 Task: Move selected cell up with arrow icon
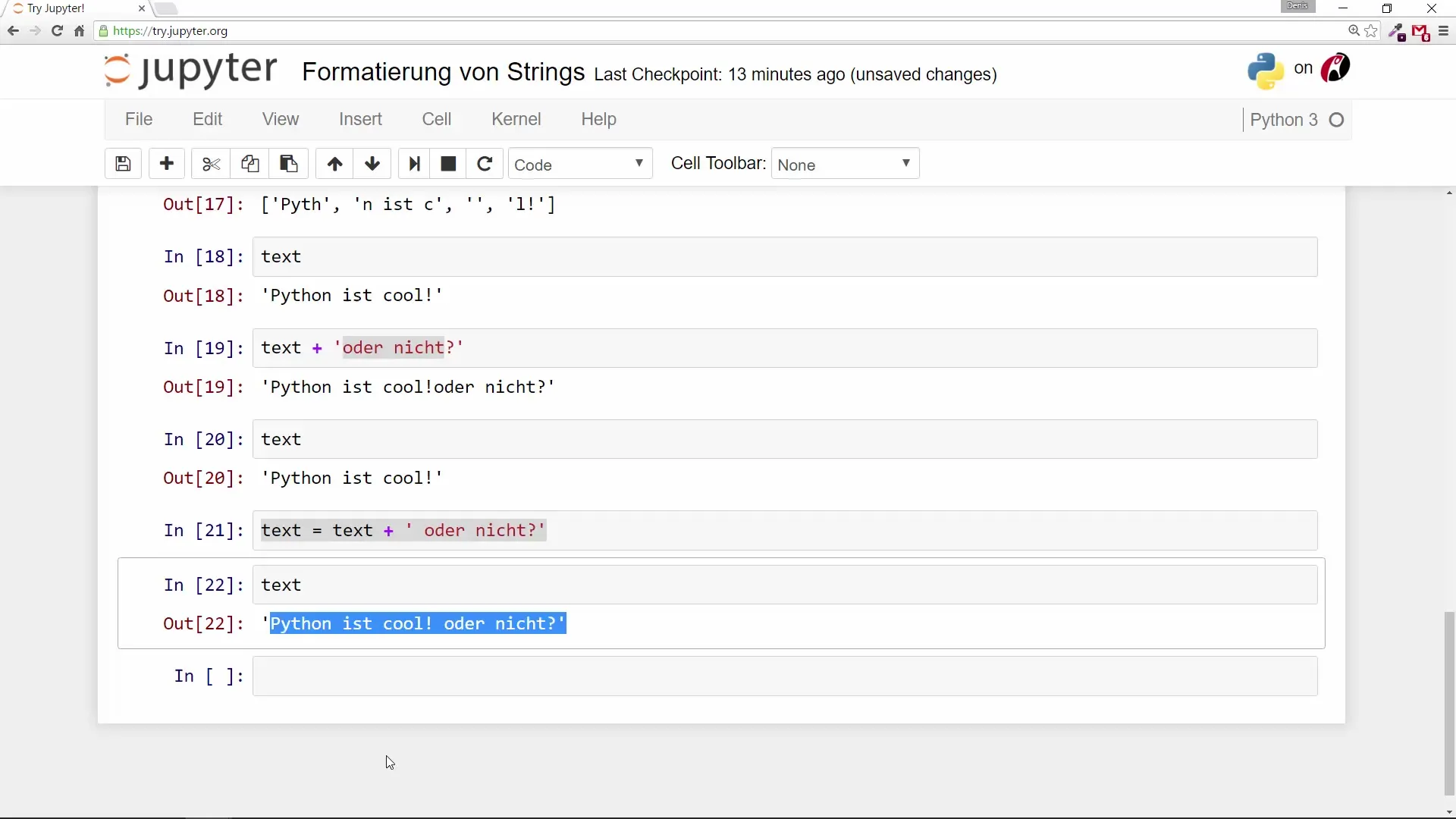(x=334, y=164)
